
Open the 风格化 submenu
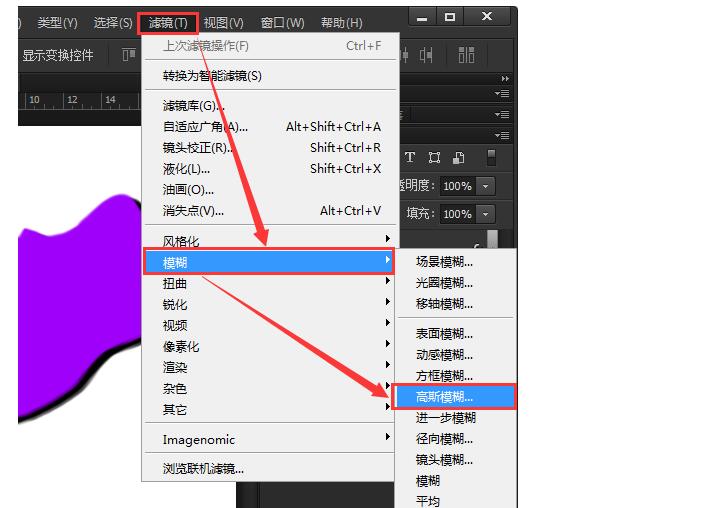coord(269,240)
